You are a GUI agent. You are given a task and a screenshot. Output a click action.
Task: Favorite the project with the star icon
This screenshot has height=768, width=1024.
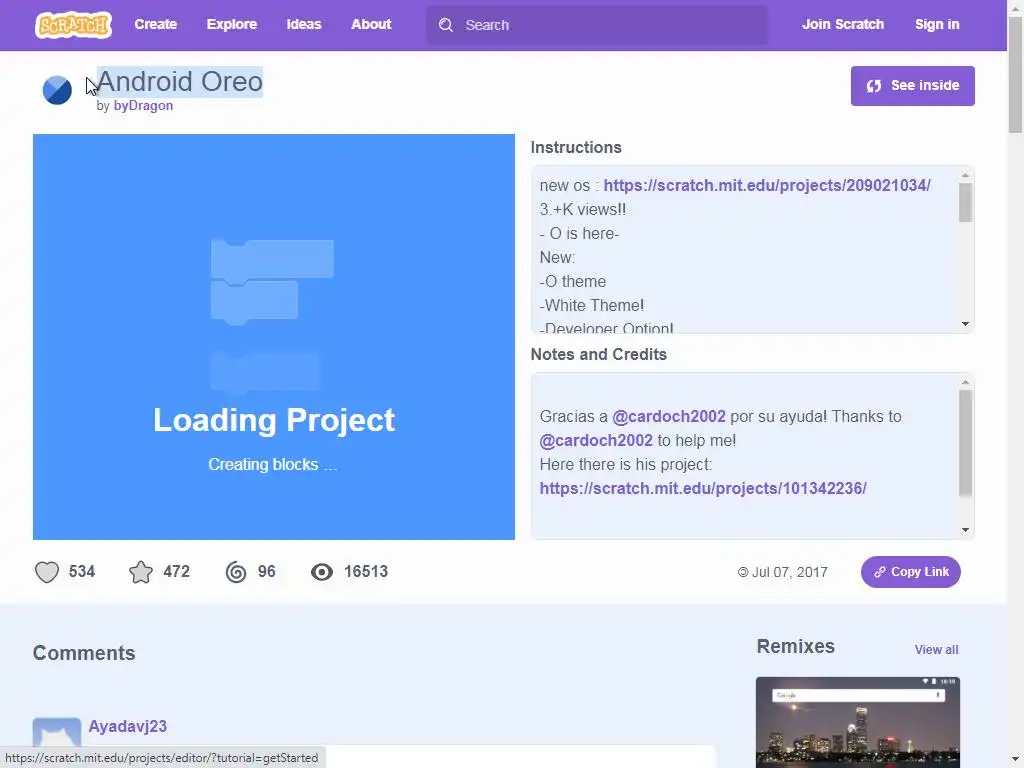pos(141,572)
